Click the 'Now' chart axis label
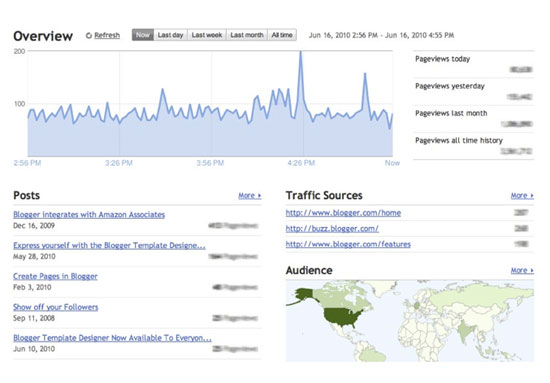 click(x=392, y=163)
